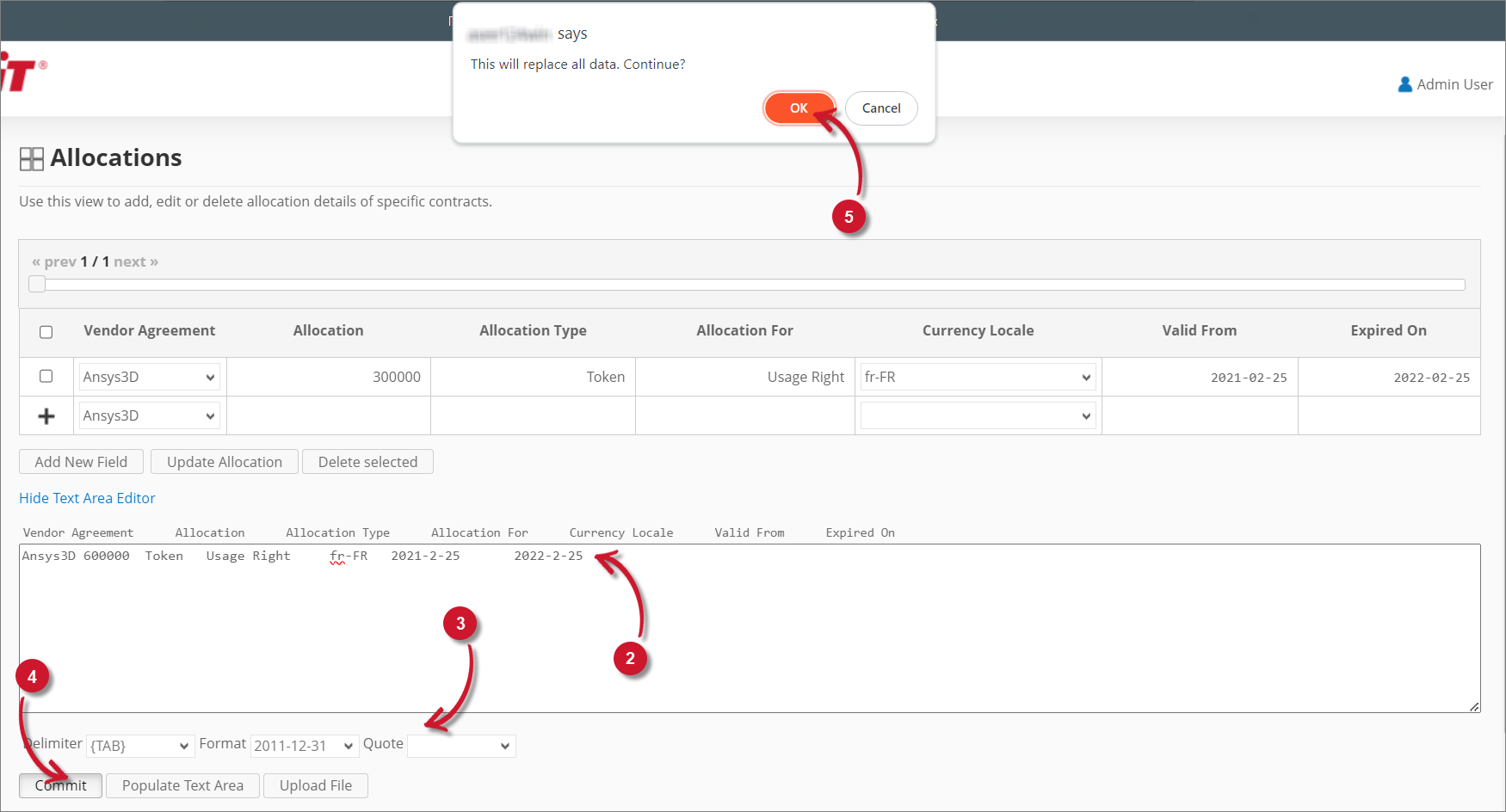Click the Allocations grid icon in the header
Viewport: 1506px width, 812px height.
point(32,158)
